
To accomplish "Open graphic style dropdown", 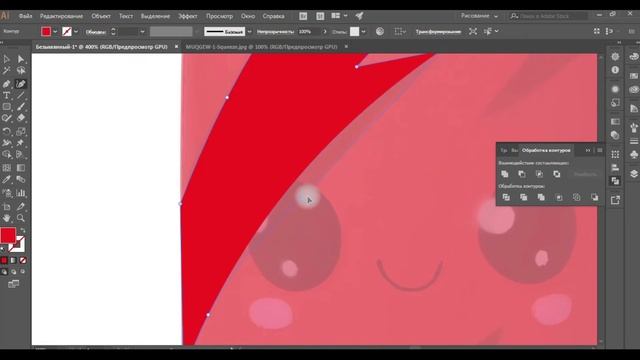I will [x=363, y=31].
